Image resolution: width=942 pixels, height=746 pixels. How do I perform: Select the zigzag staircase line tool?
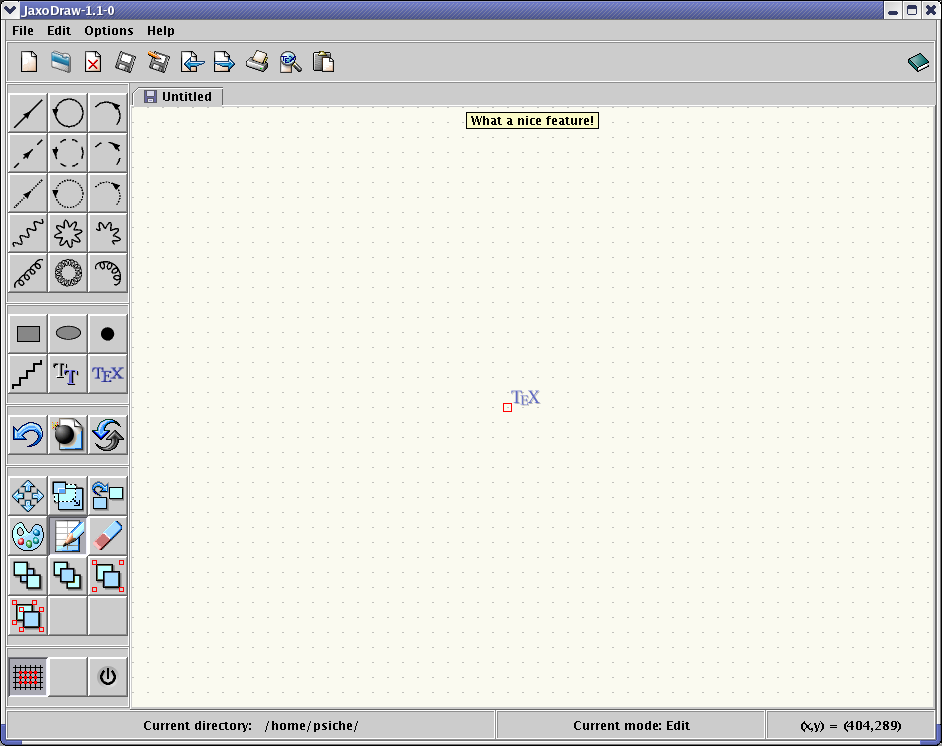pyautogui.click(x=28, y=374)
